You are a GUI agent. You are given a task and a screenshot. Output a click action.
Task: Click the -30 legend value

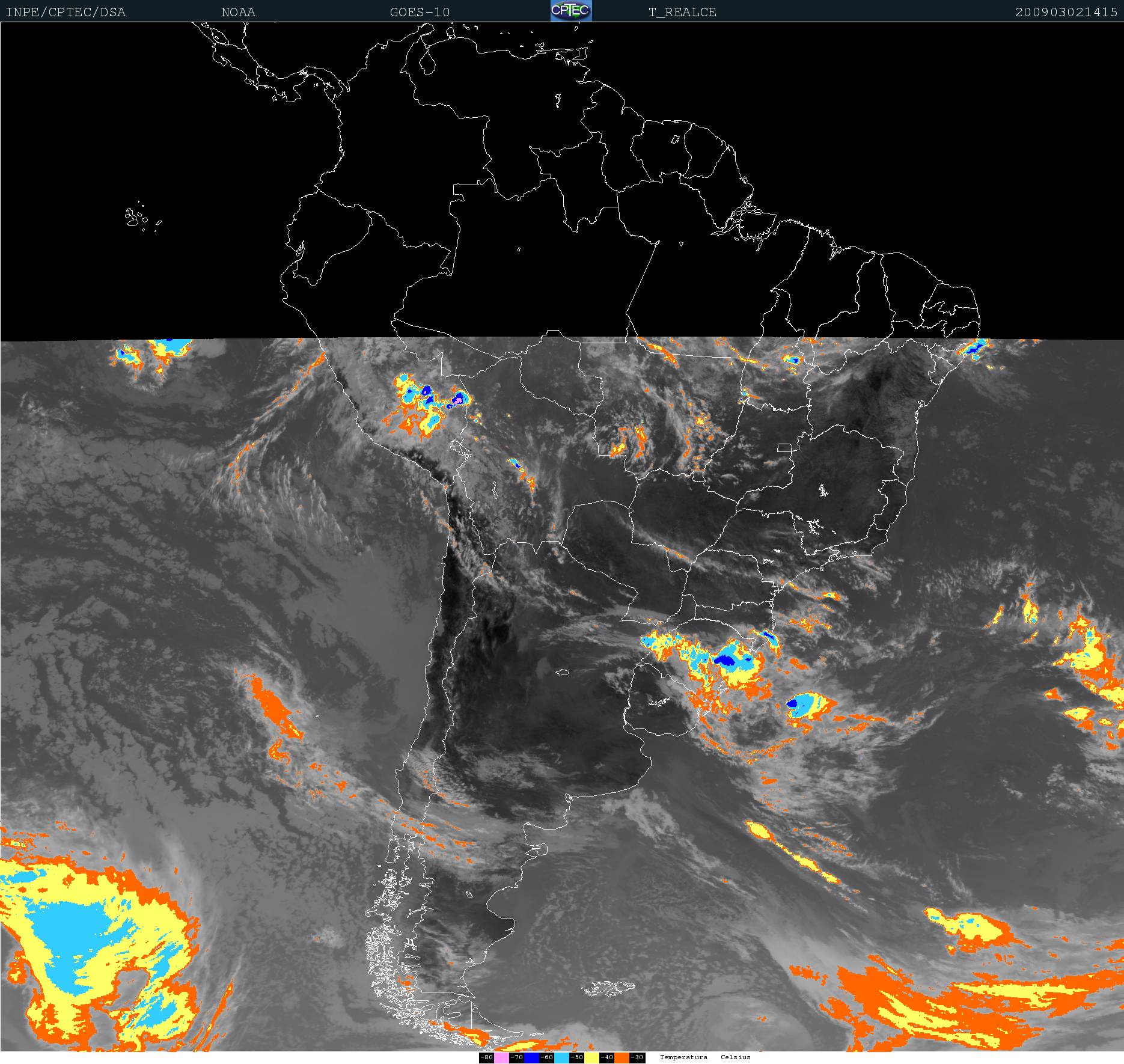(x=637, y=1057)
